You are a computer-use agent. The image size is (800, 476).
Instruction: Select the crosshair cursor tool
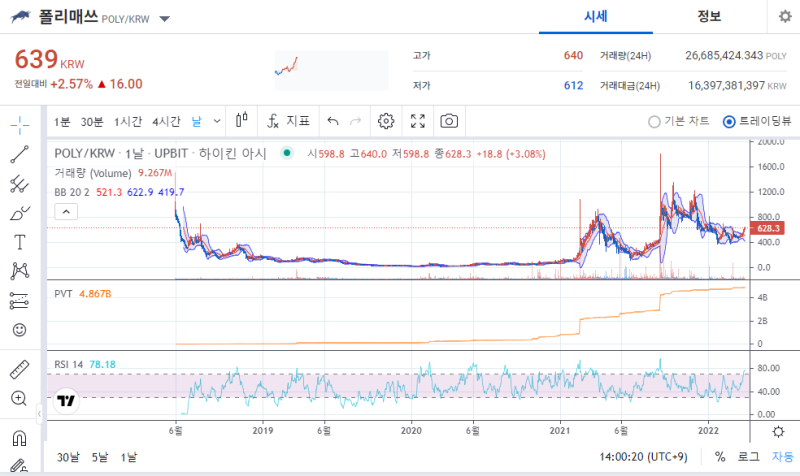(x=19, y=125)
